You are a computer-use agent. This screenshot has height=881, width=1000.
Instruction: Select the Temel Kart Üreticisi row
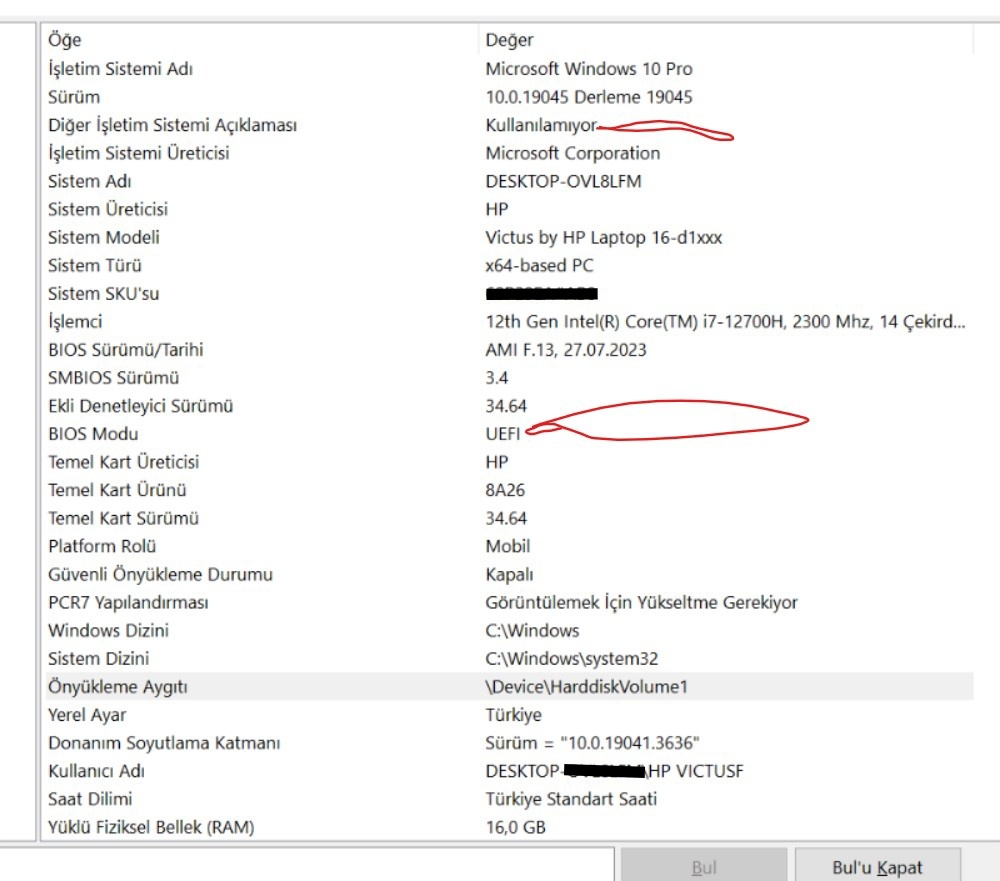pyautogui.click(x=124, y=462)
